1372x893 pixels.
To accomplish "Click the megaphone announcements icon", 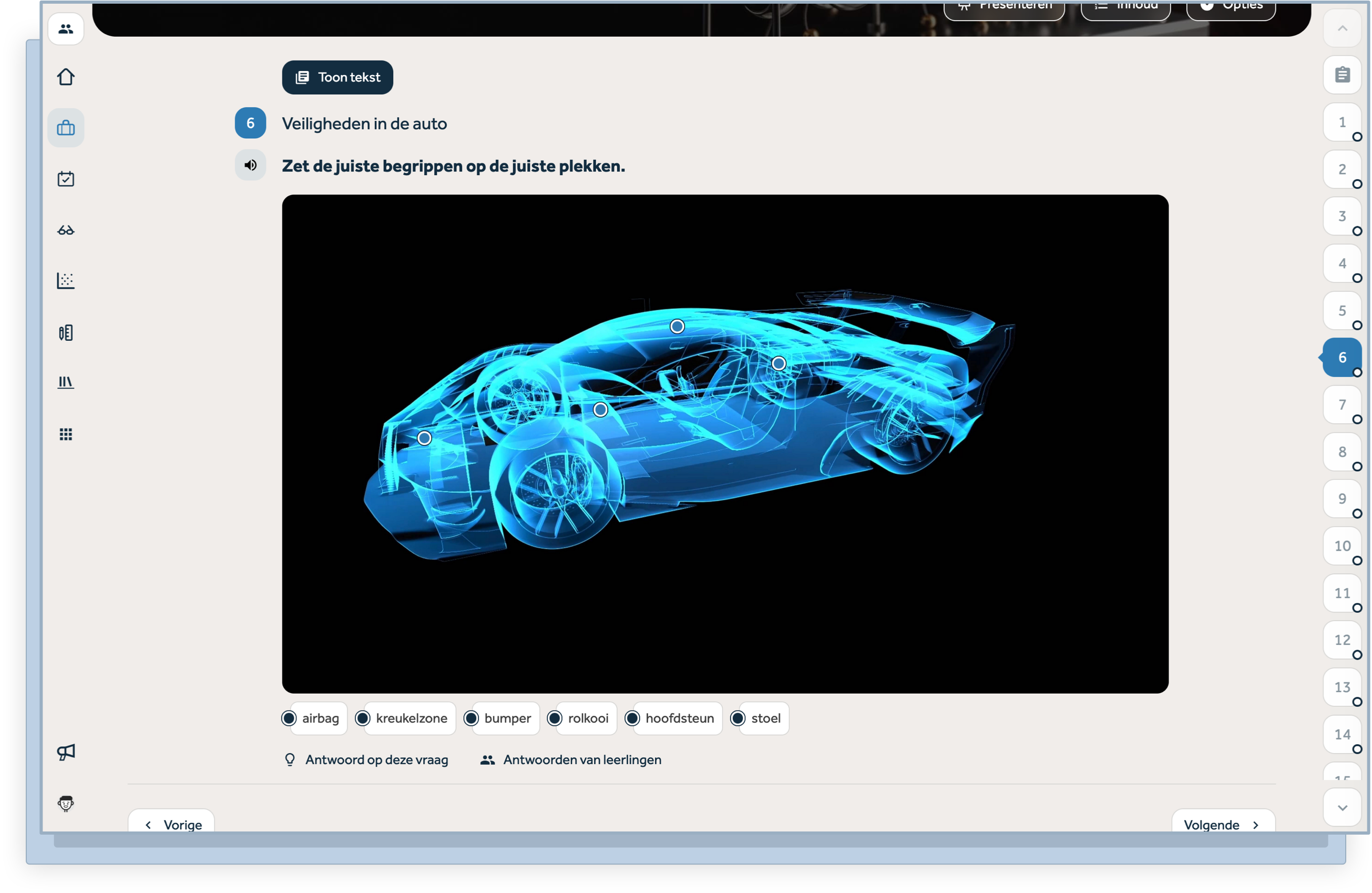I will (66, 752).
